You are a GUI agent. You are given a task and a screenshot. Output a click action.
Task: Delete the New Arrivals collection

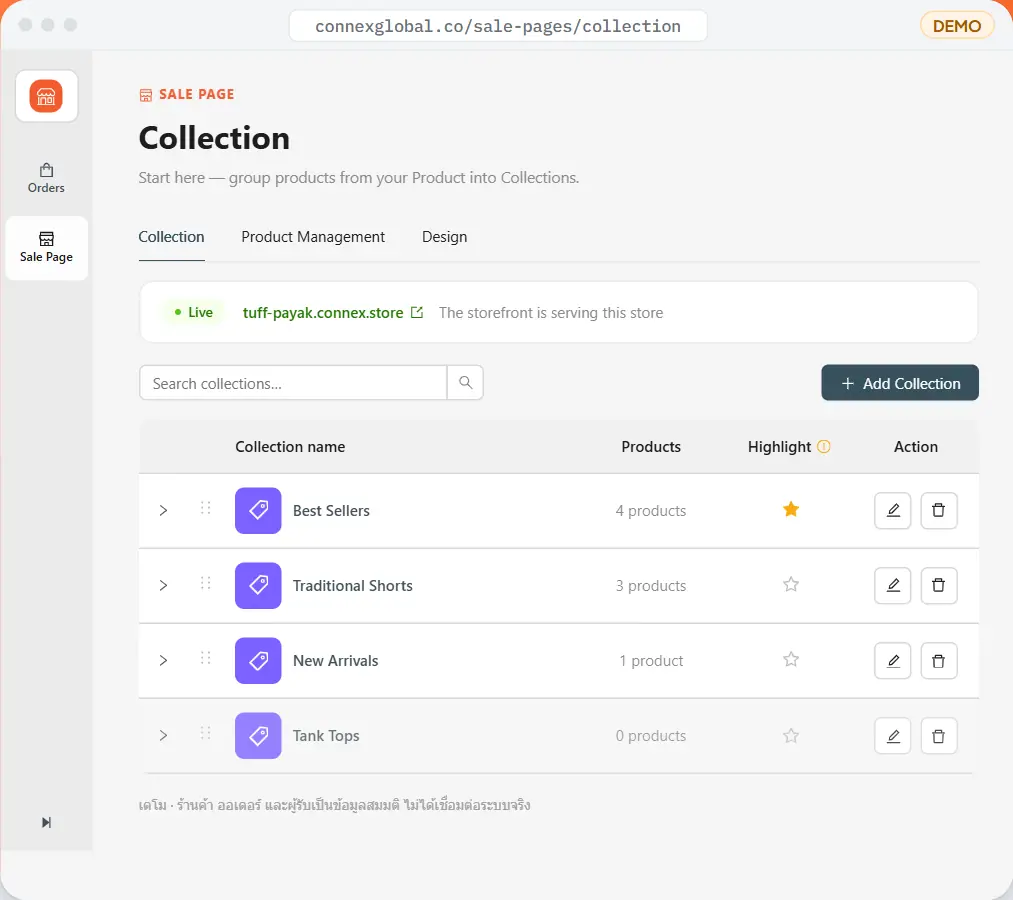[939, 660]
